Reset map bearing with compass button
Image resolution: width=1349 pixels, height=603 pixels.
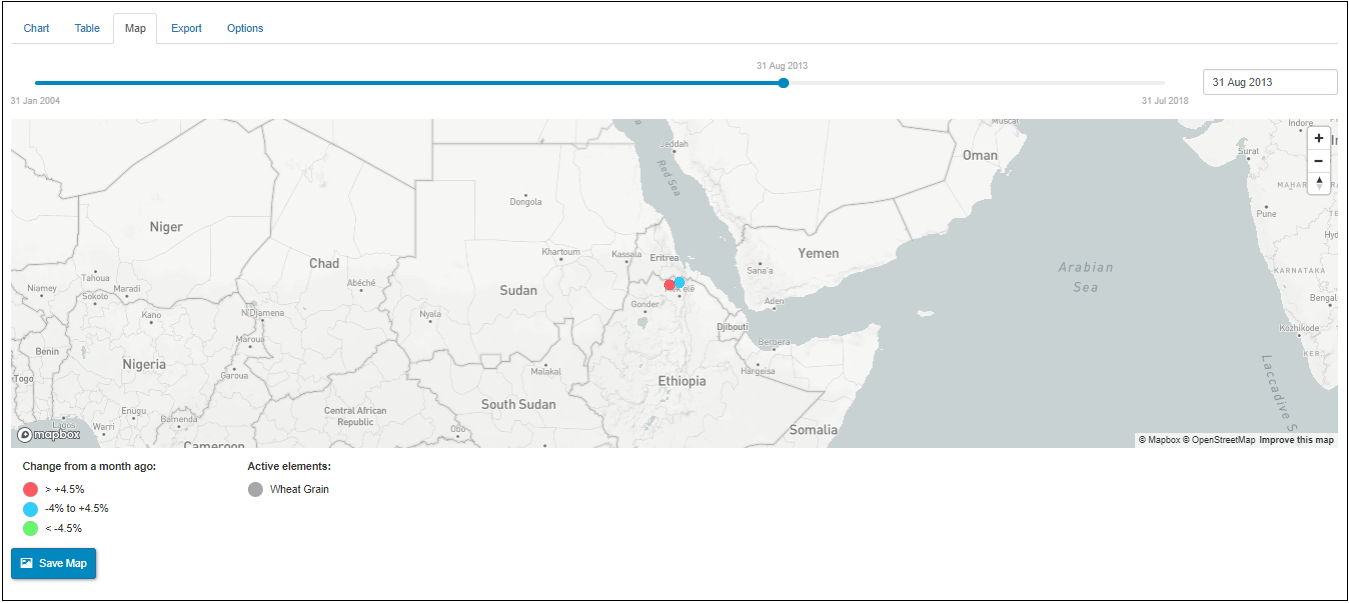point(1319,182)
